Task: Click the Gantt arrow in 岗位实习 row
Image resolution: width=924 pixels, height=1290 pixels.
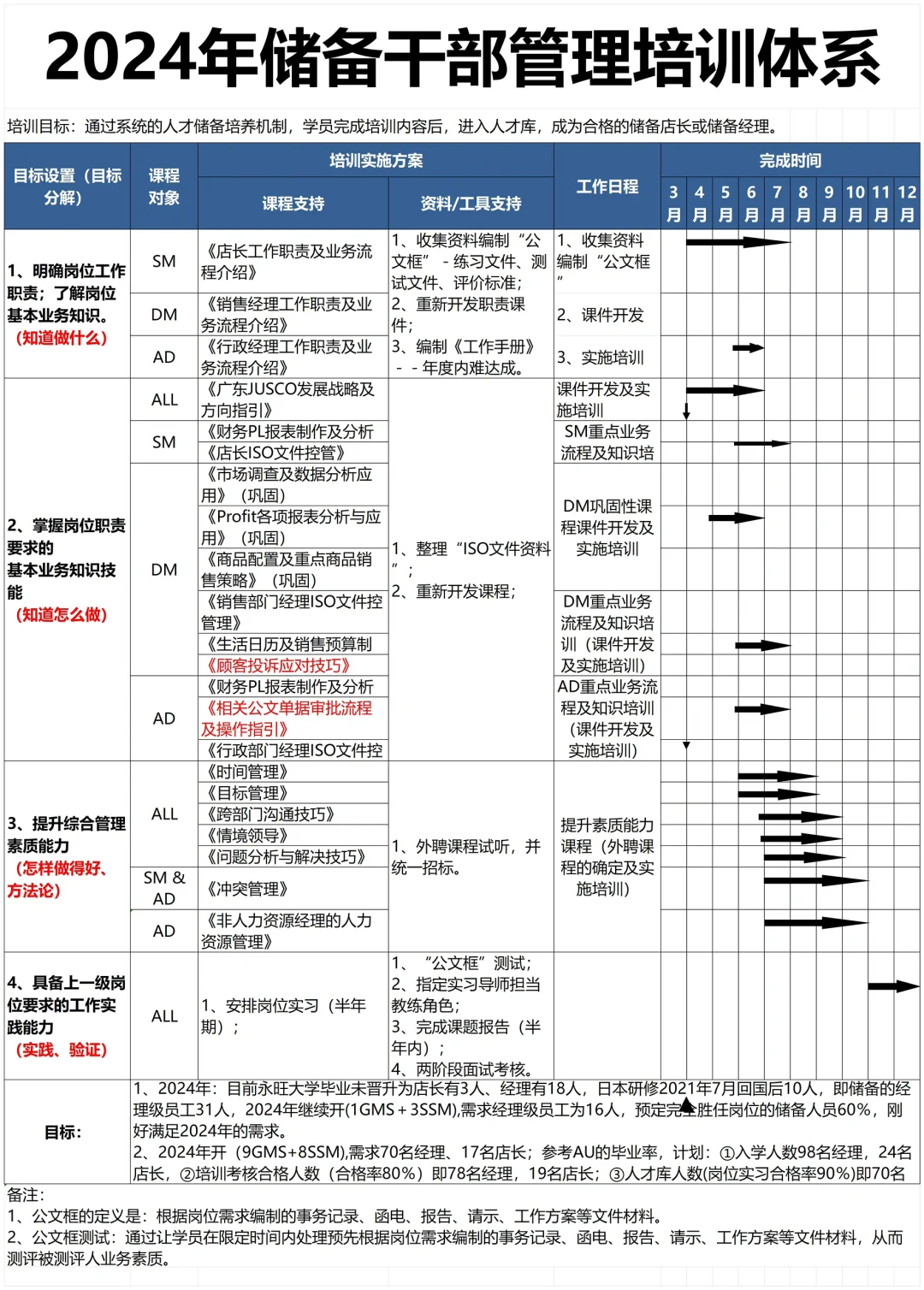Action: [x=893, y=986]
